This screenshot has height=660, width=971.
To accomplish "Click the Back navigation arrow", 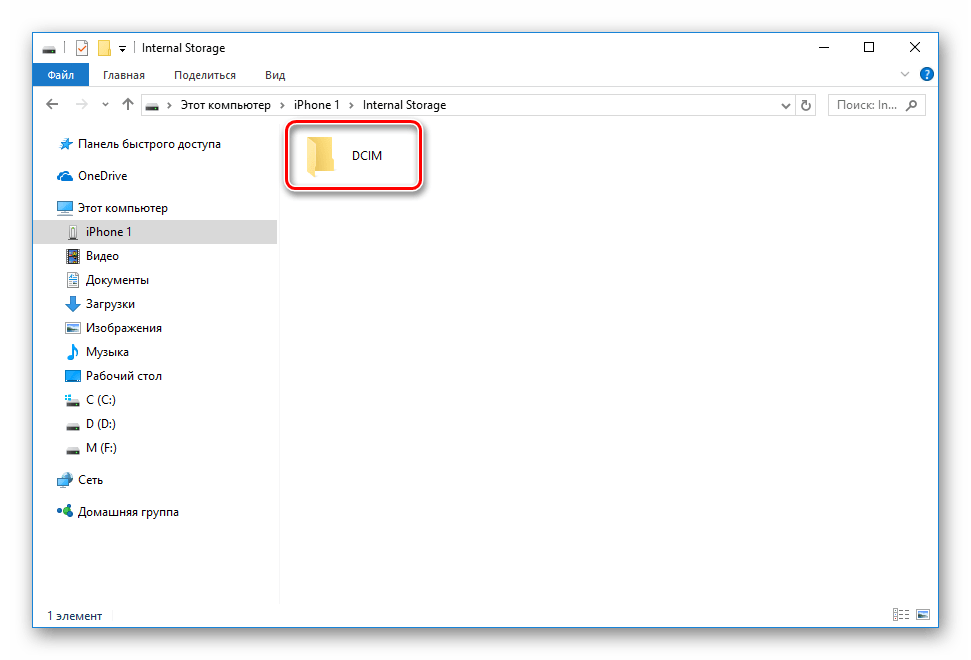I will pos(52,105).
